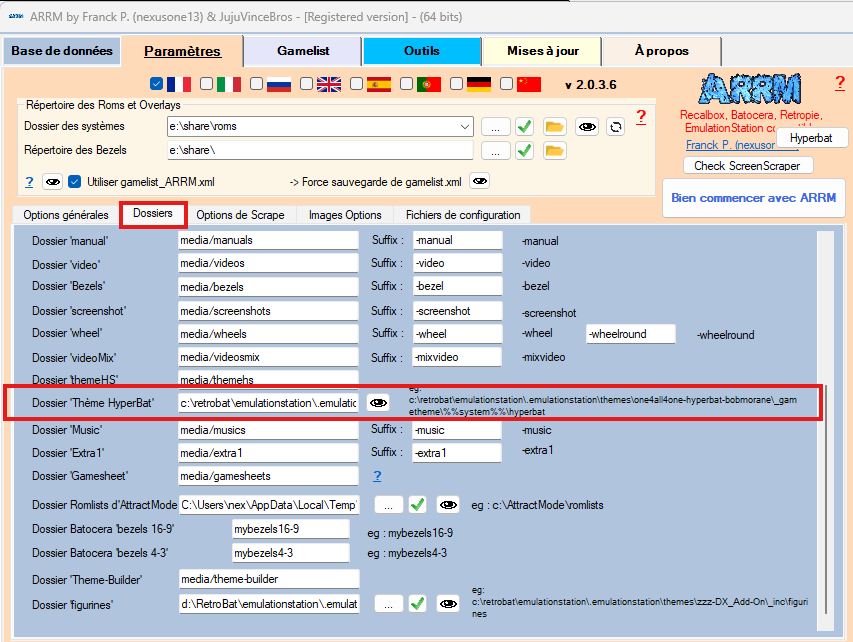Click the Bien commencer avec ARRM button

(754, 198)
